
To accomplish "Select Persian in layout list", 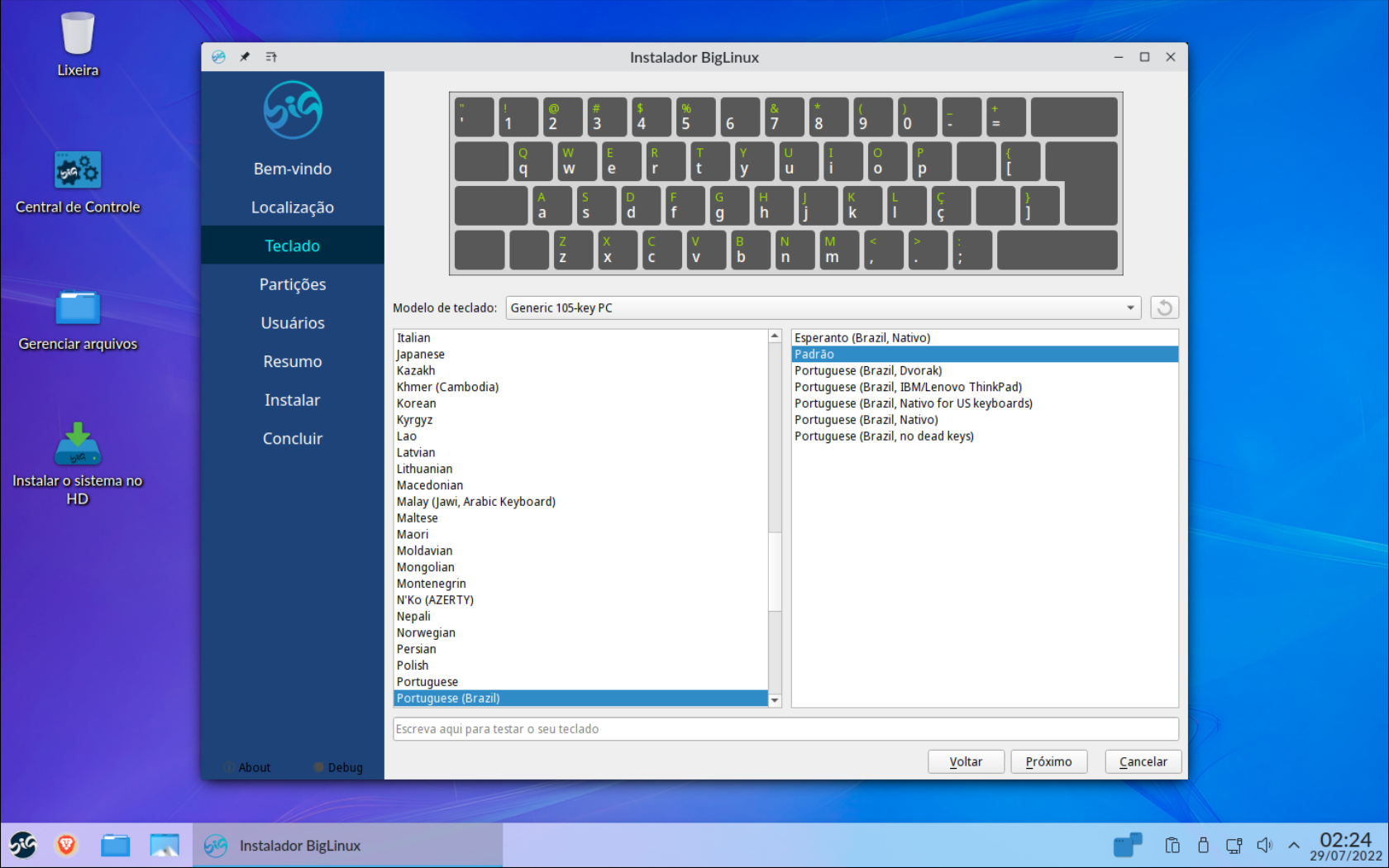I will (580, 649).
